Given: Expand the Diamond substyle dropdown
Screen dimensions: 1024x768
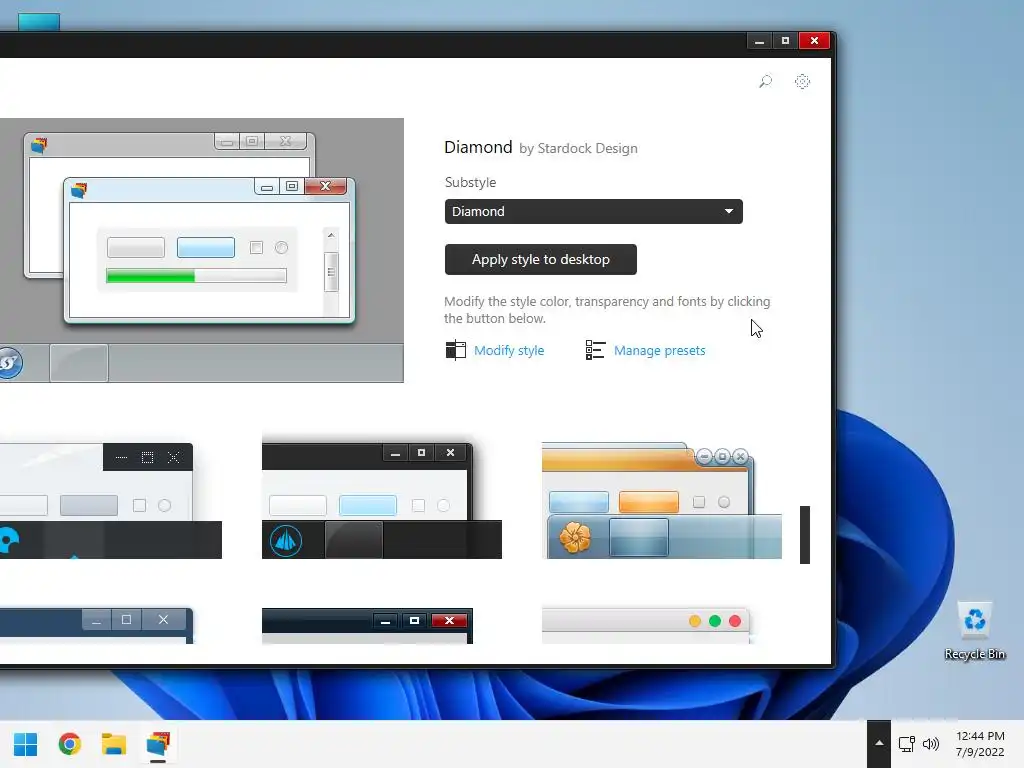Looking at the screenshot, I should pos(593,212).
